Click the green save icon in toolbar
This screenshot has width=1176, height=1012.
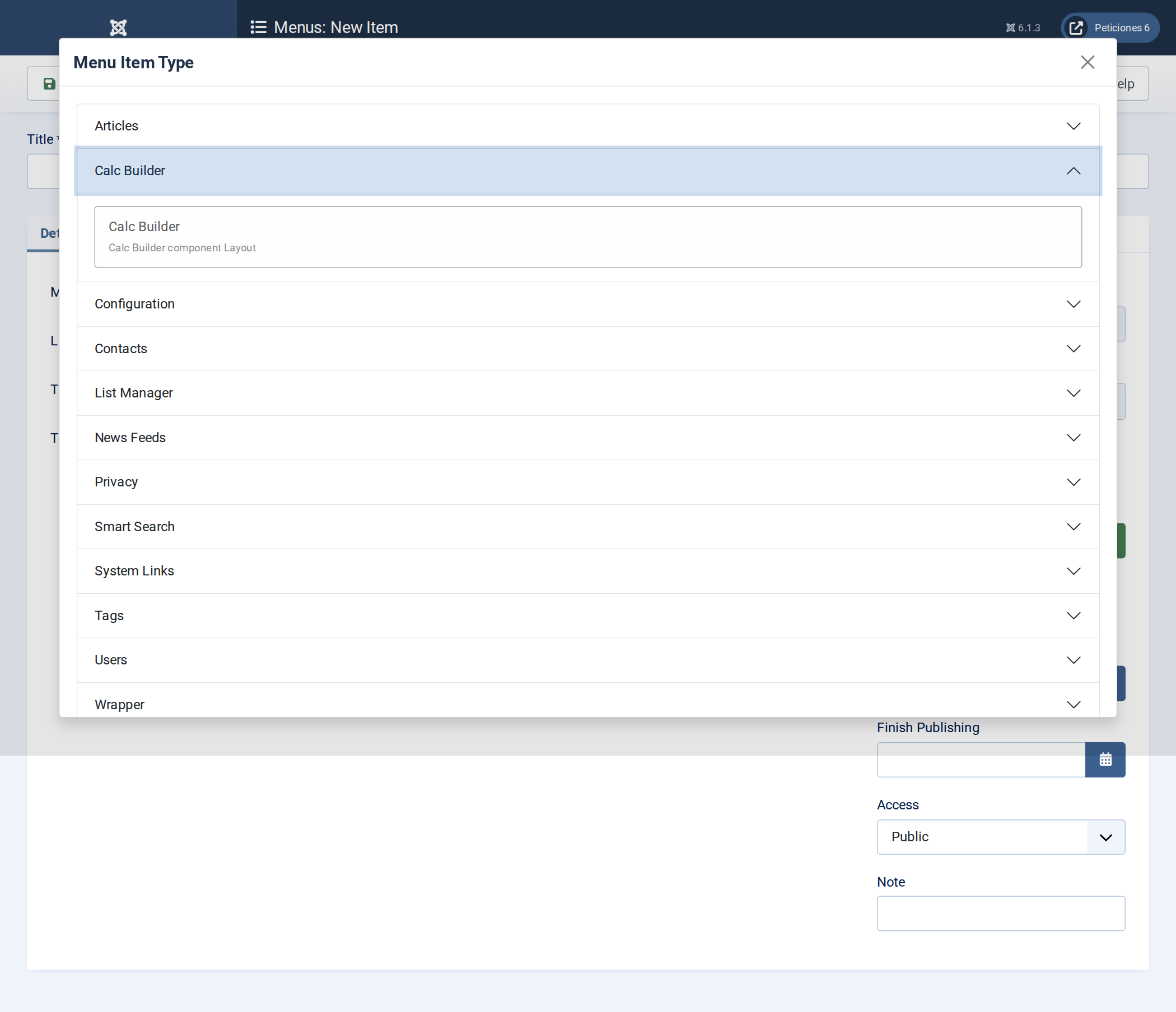pyautogui.click(x=49, y=84)
